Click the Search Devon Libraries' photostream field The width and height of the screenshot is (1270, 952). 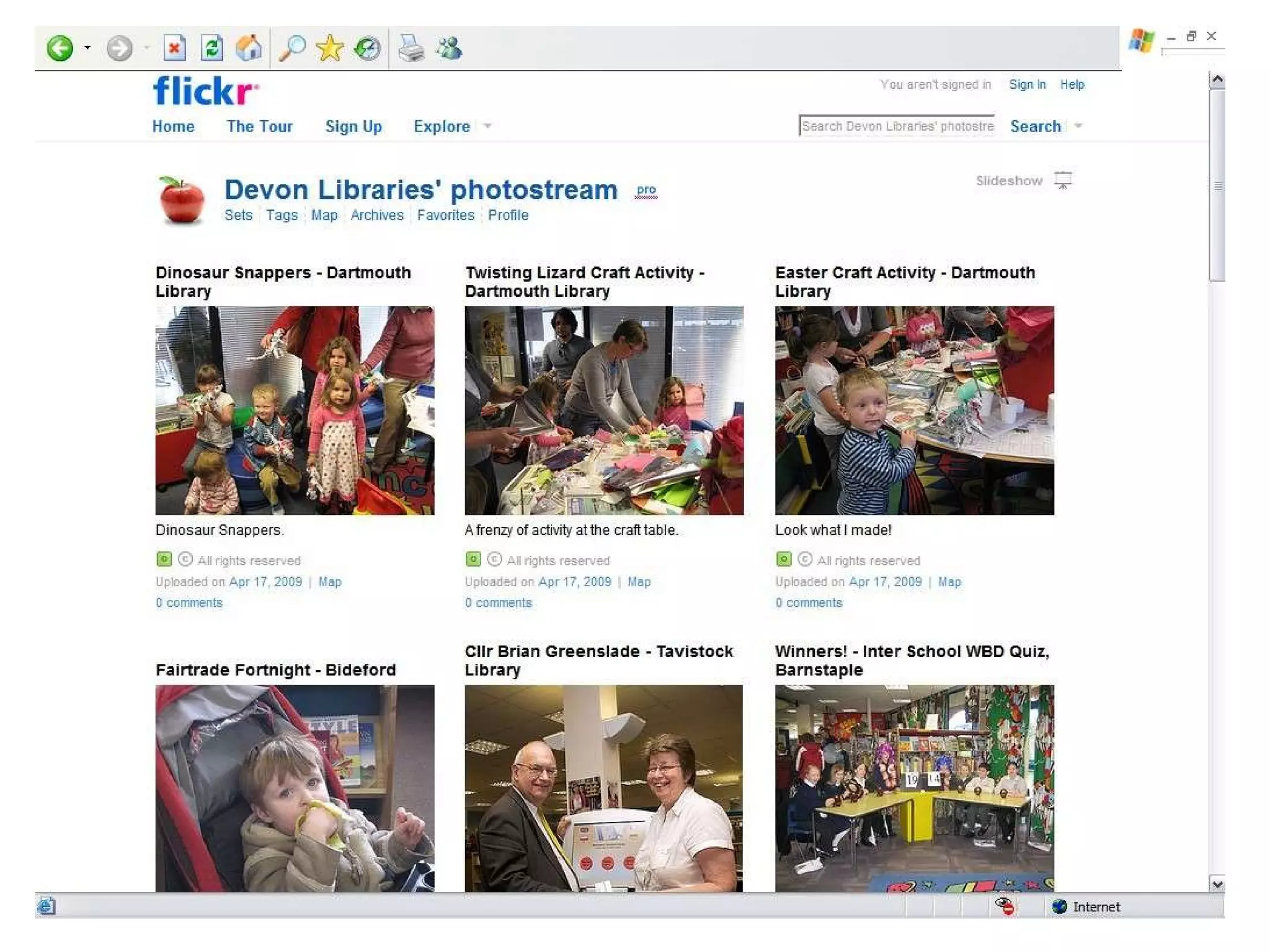pyautogui.click(x=896, y=126)
